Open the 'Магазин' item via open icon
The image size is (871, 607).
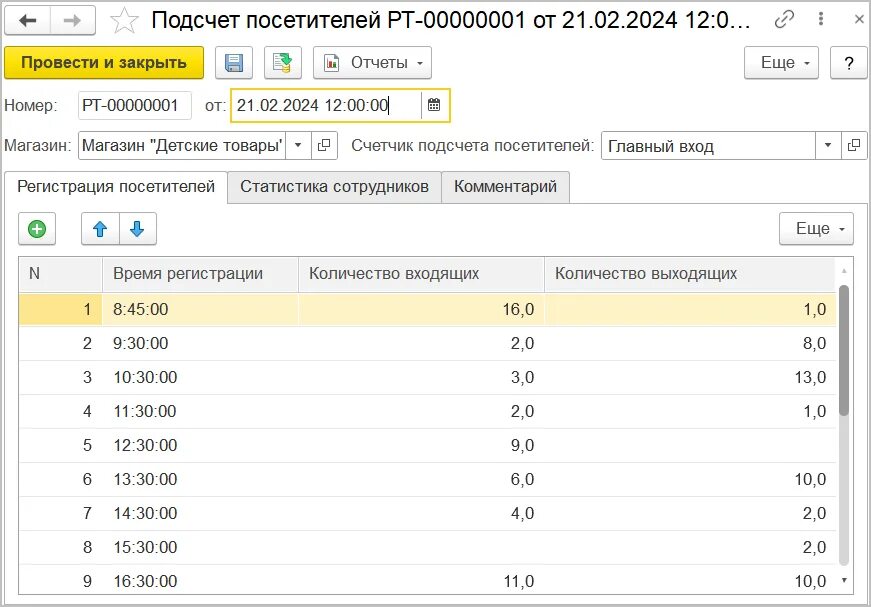pyautogui.click(x=324, y=146)
